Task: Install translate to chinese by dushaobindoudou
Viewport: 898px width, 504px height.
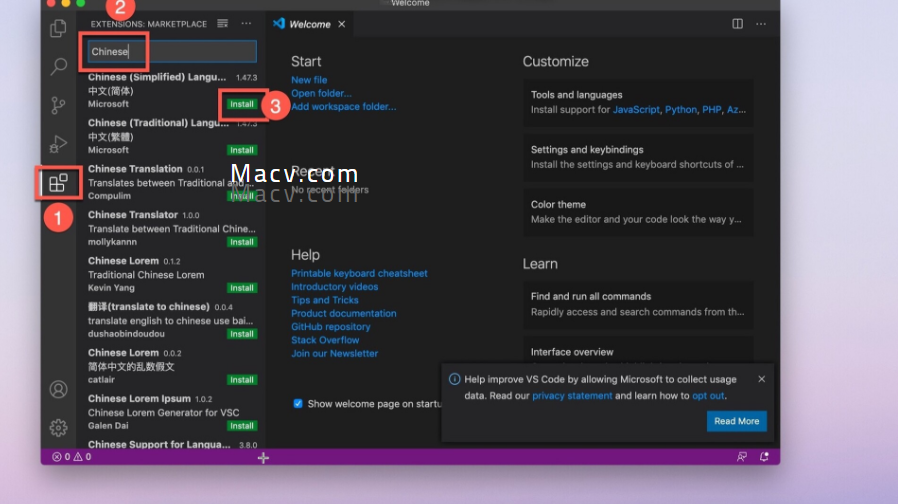Action: 242,334
